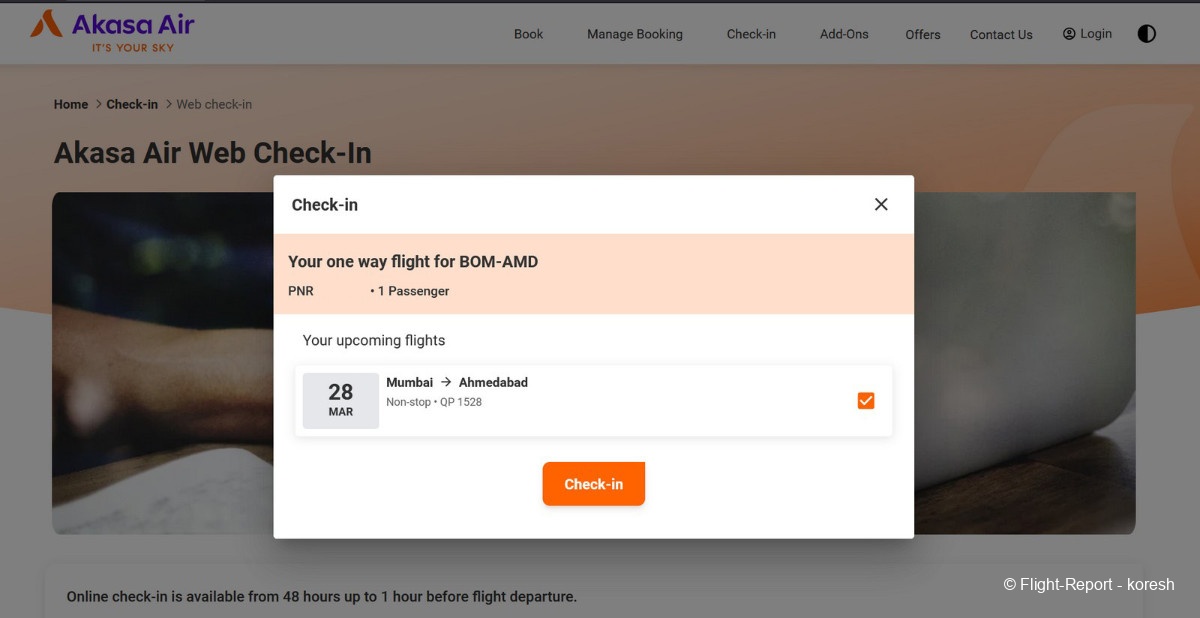The width and height of the screenshot is (1200, 618).
Task: Click the online check-in availability notice
Action: 322,597
